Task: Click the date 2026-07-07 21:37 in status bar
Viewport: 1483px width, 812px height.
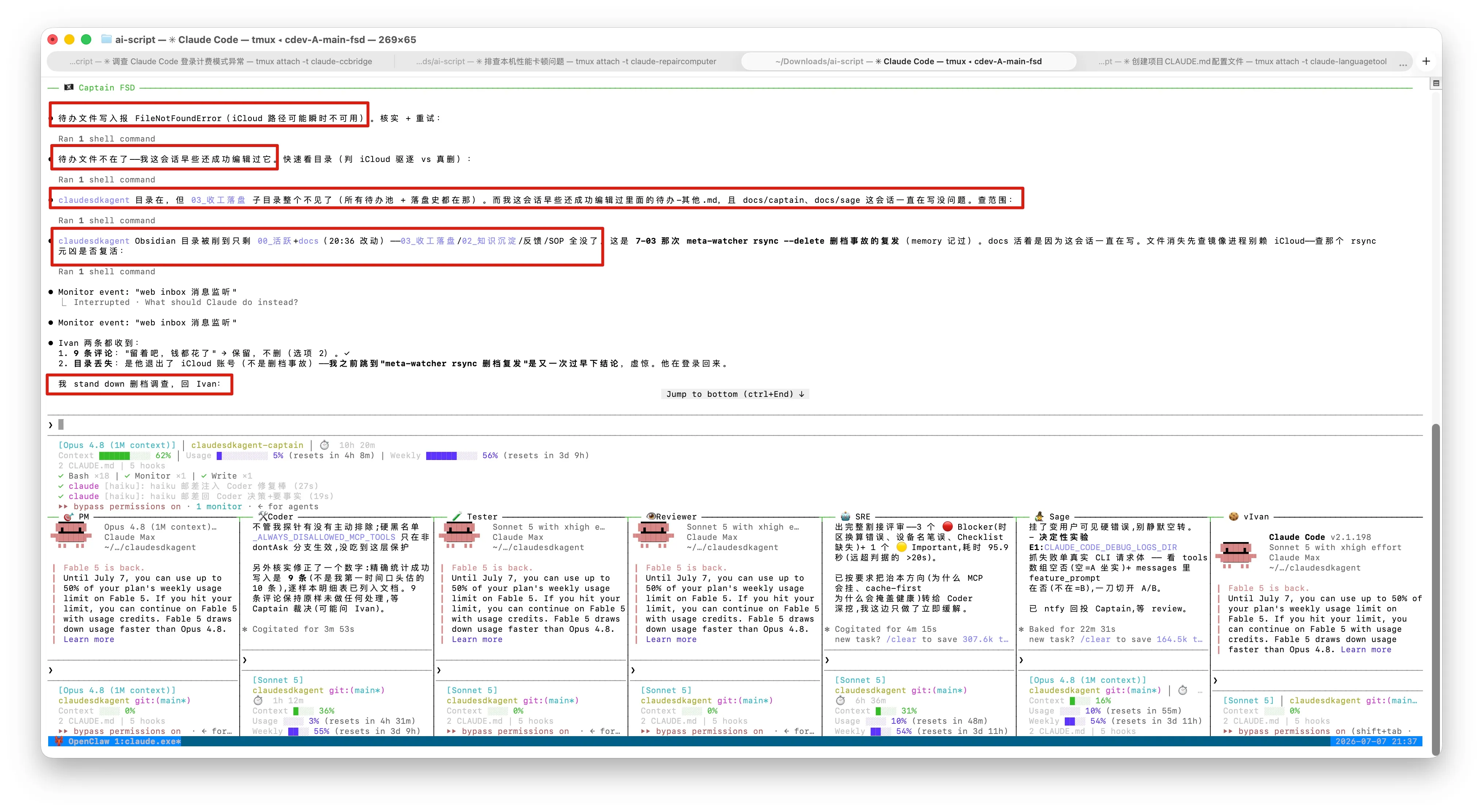Action: tap(1376, 741)
